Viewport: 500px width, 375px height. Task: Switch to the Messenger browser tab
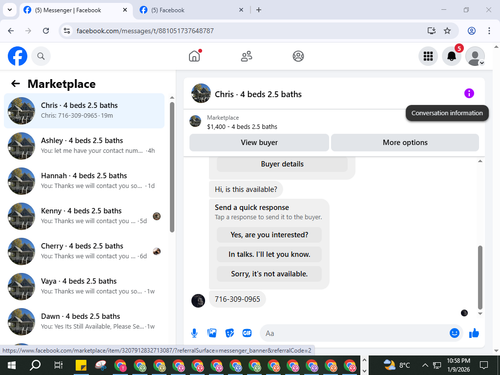(76, 10)
